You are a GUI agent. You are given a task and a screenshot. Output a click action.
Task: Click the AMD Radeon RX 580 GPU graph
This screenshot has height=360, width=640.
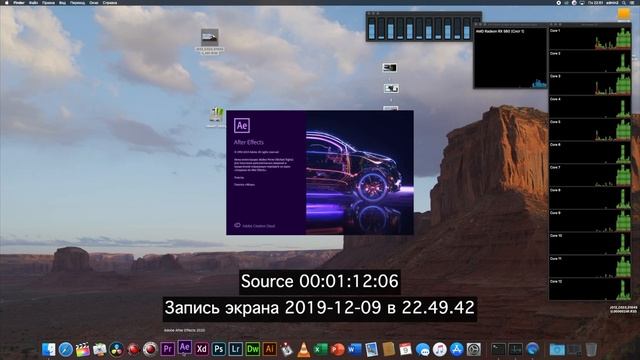pyautogui.click(x=510, y=58)
